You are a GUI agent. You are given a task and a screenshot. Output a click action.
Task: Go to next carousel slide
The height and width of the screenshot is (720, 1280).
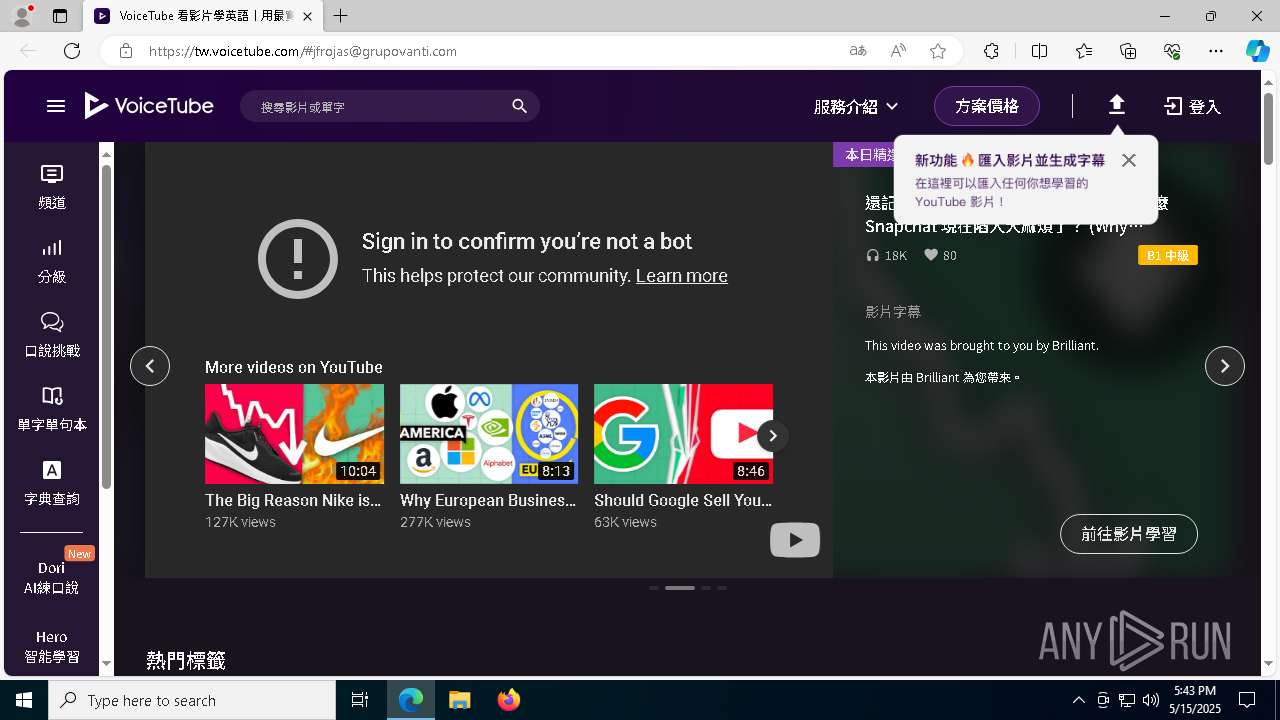coord(1225,366)
